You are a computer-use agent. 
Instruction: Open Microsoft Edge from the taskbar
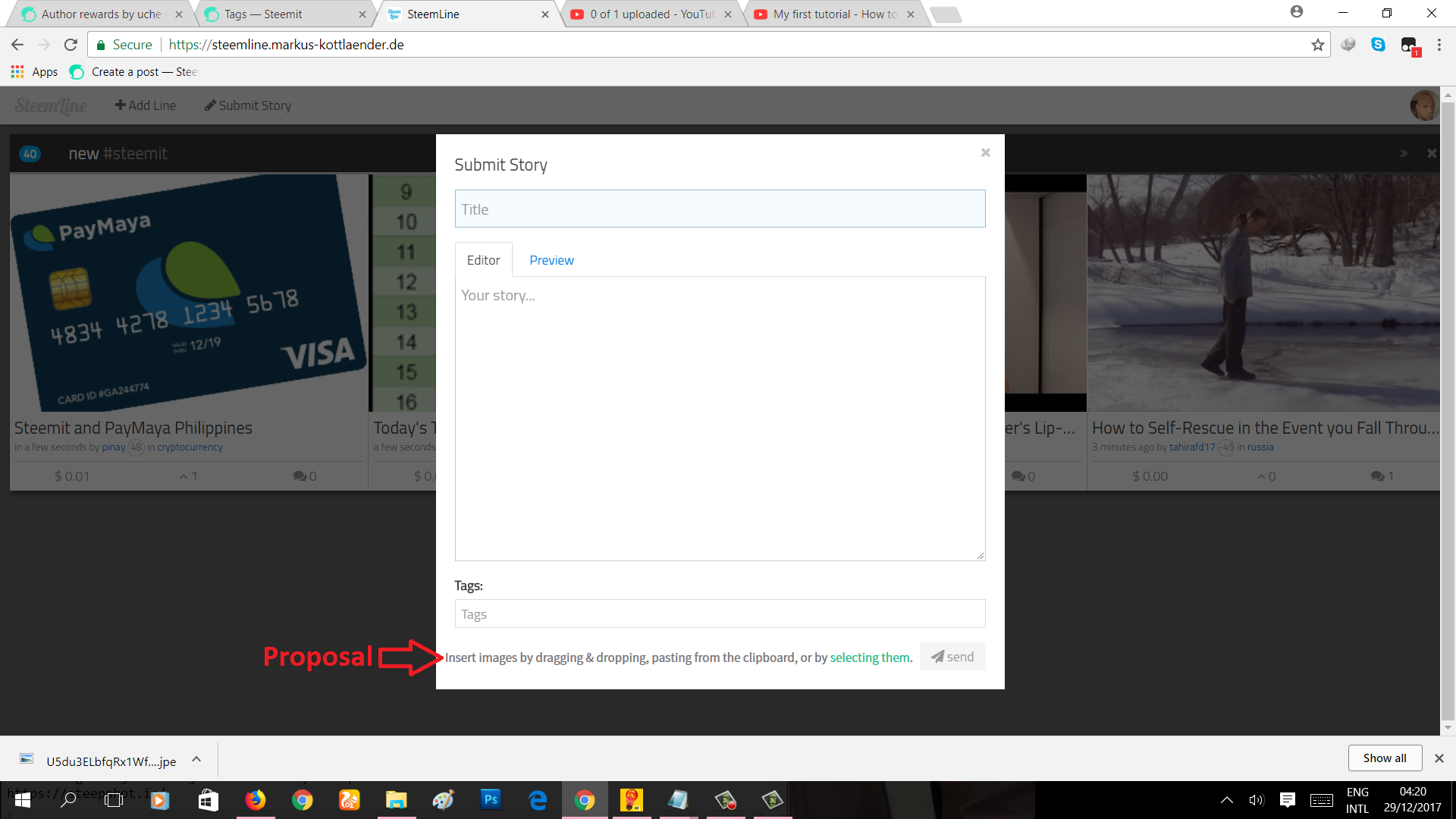tap(538, 800)
